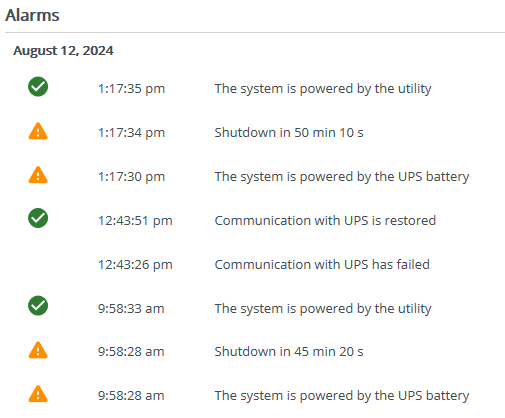Click warning triangle beside 1:17:30 pm alarm
505x418 pixels.
click(38, 175)
